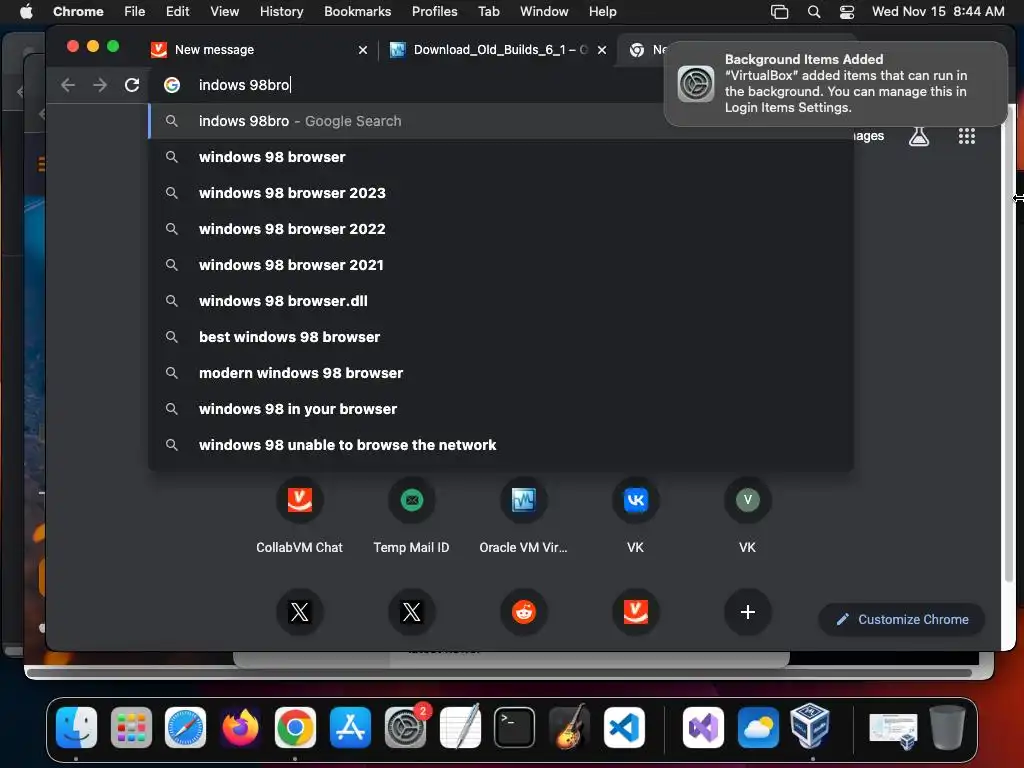Viewport: 1024px width, 768px height.
Task: Select suggestion 'windows 98 browser.dll'
Action: tap(501, 300)
